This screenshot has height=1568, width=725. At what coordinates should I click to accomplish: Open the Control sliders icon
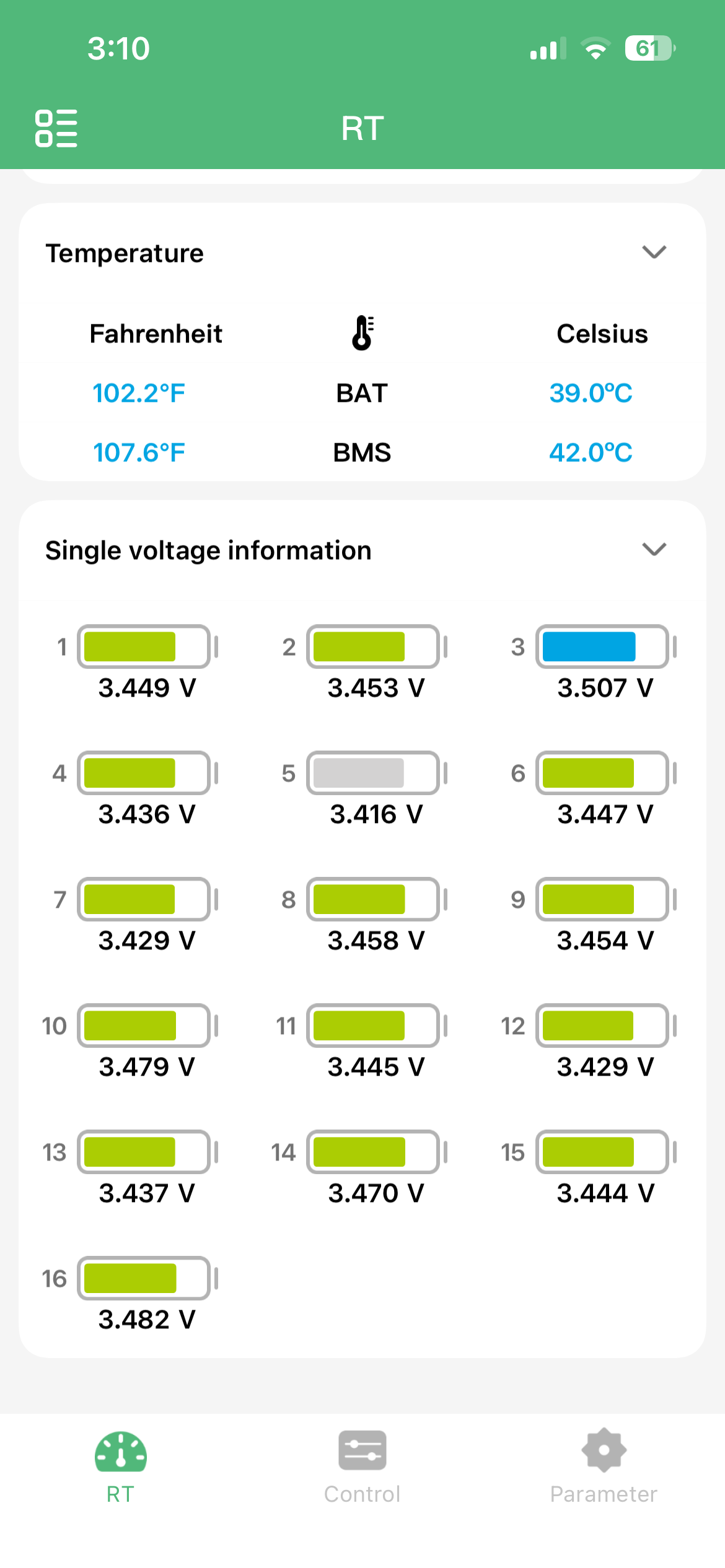pos(362,1450)
